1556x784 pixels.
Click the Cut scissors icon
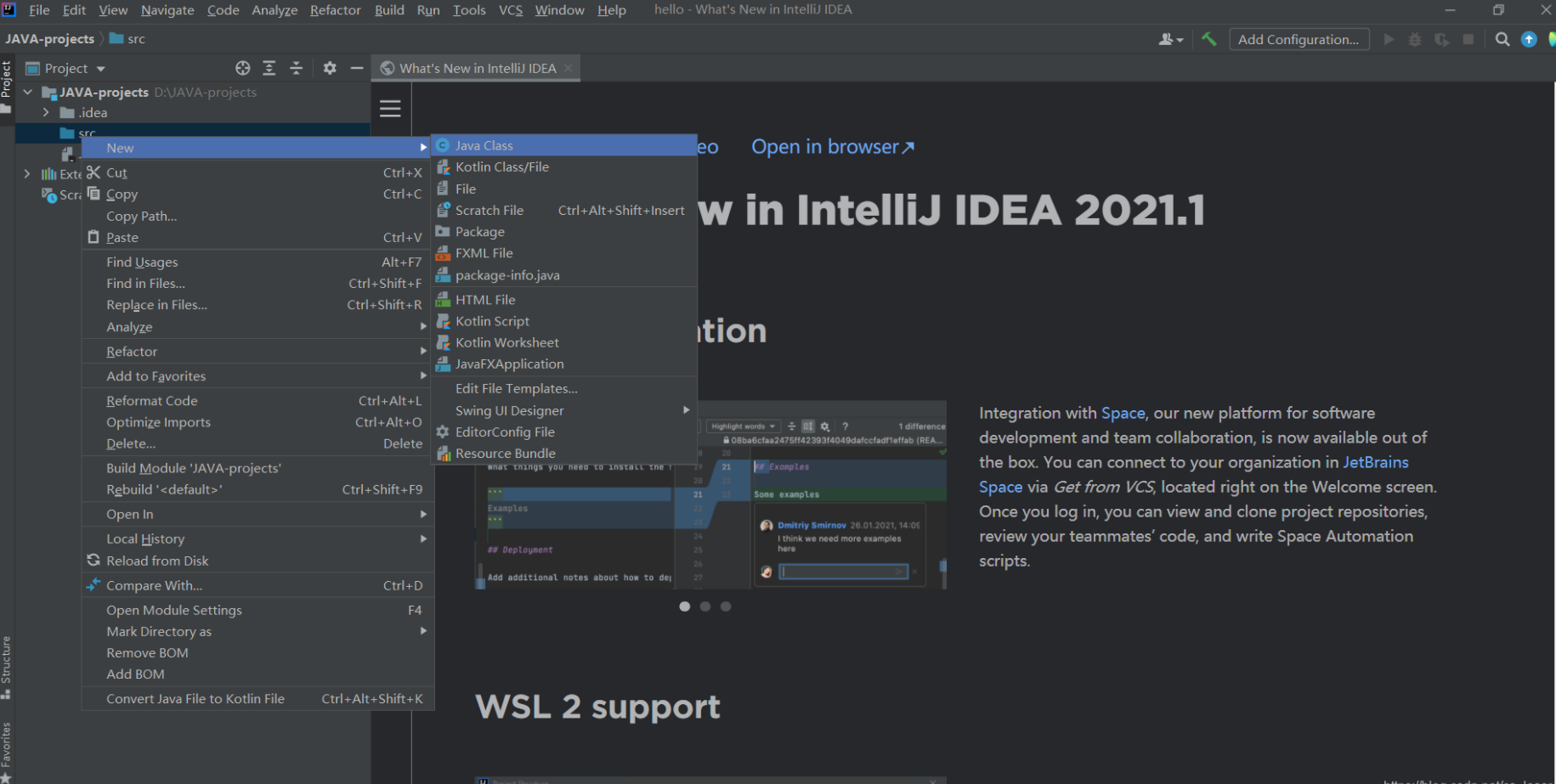(93, 172)
